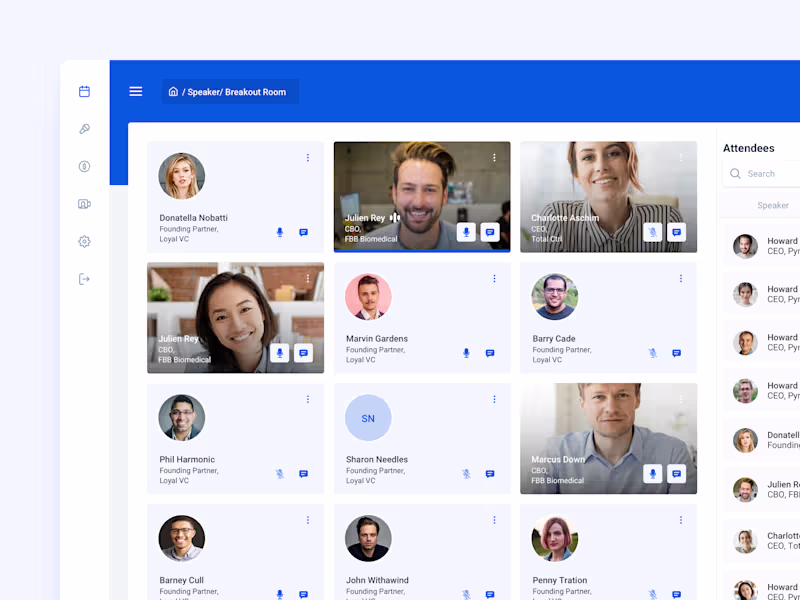Open Barry Cade's three-dot options menu
The width and height of the screenshot is (800, 600).
pyautogui.click(x=681, y=279)
